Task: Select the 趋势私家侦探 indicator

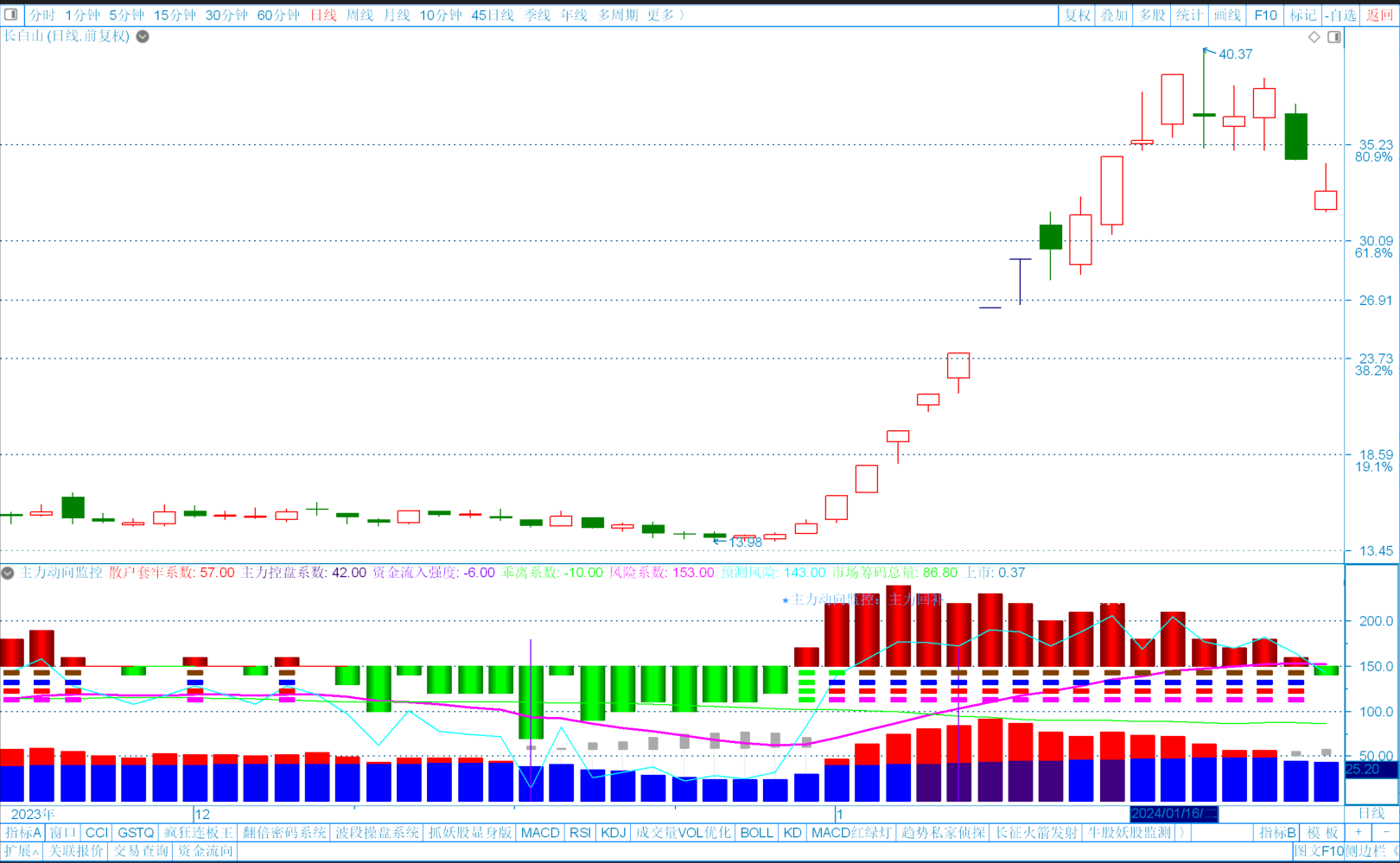Action: coord(944,833)
